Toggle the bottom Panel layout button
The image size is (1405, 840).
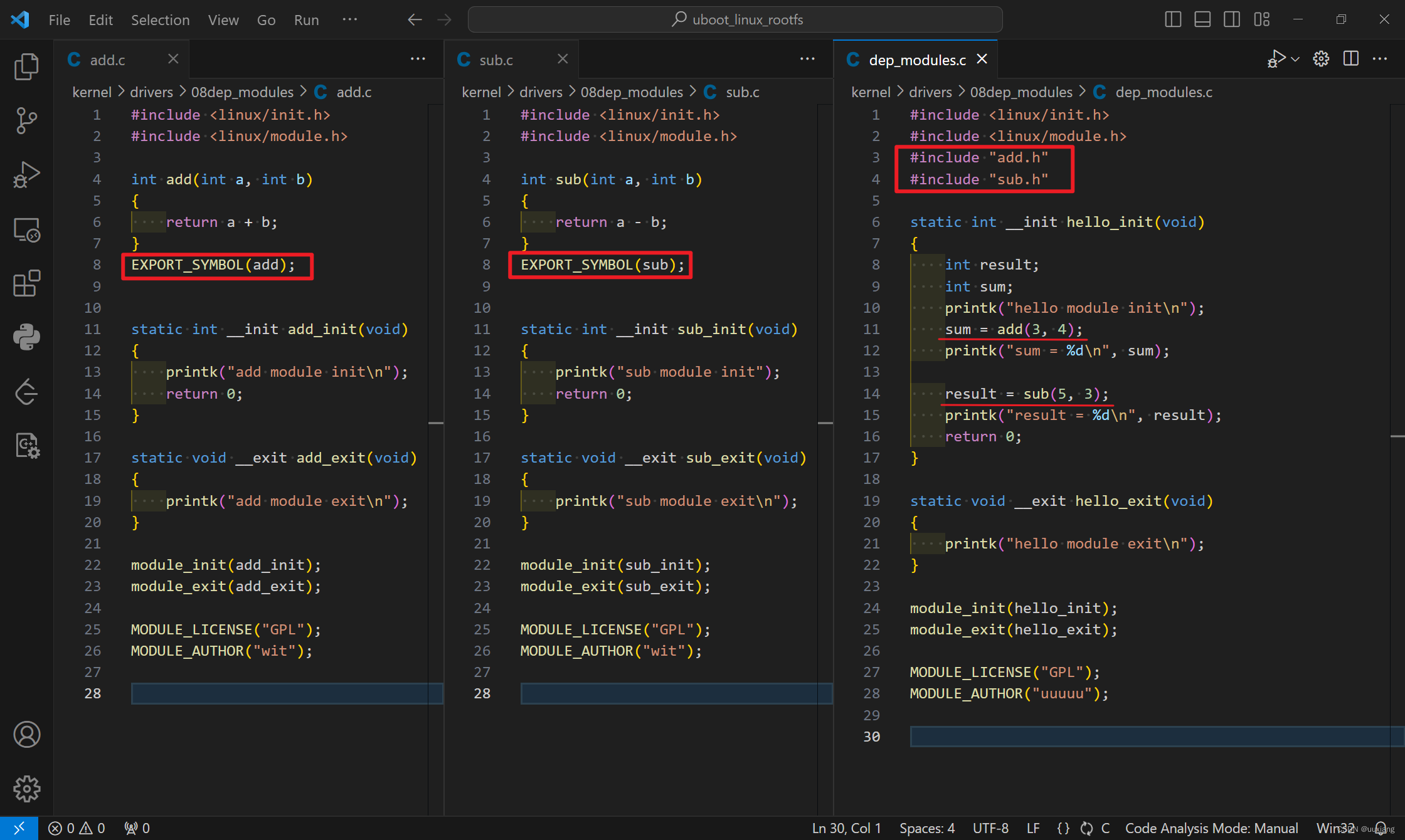click(1202, 19)
